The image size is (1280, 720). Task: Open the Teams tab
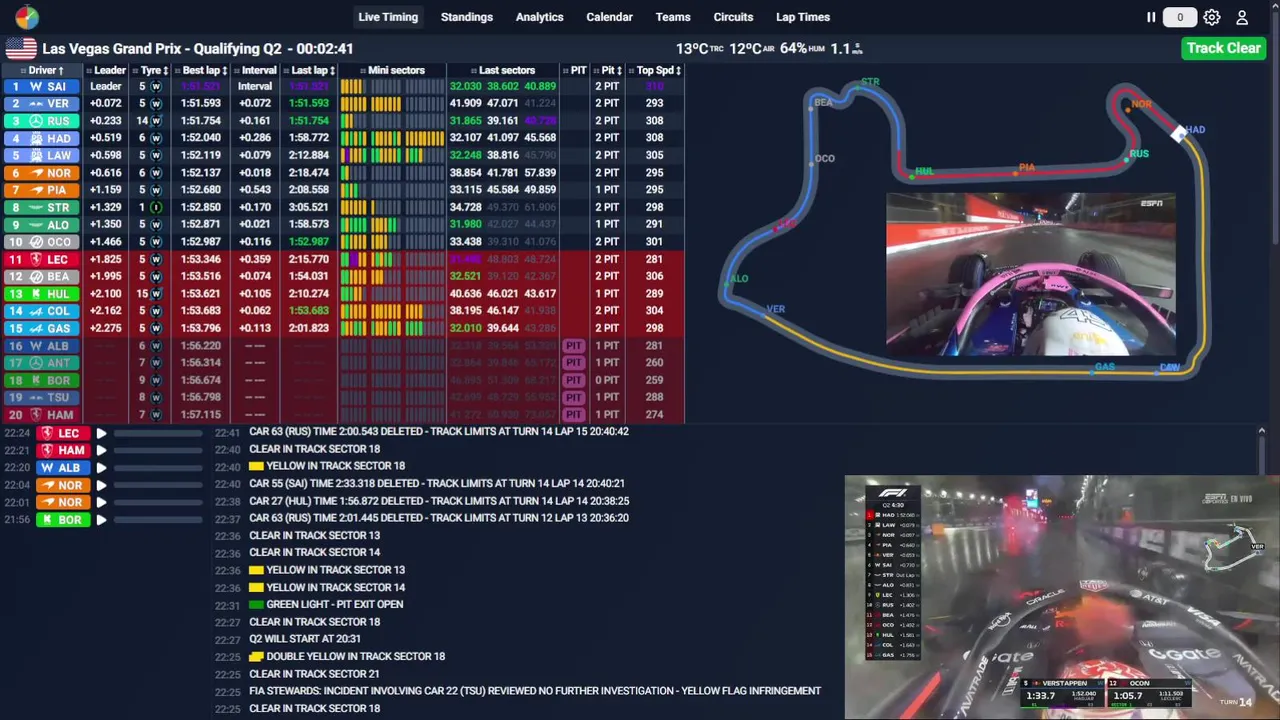[673, 17]
